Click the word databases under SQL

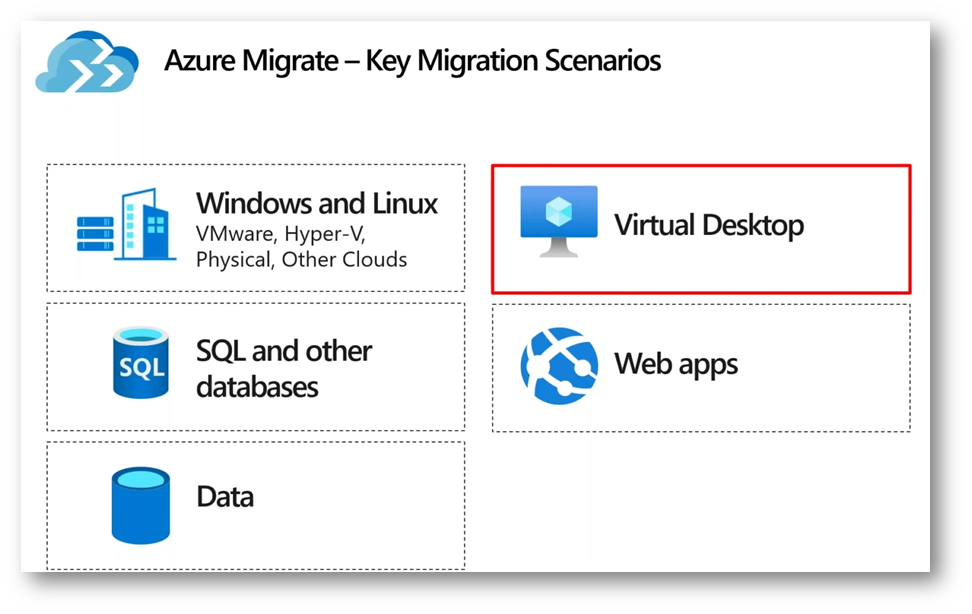click(257, 388)
